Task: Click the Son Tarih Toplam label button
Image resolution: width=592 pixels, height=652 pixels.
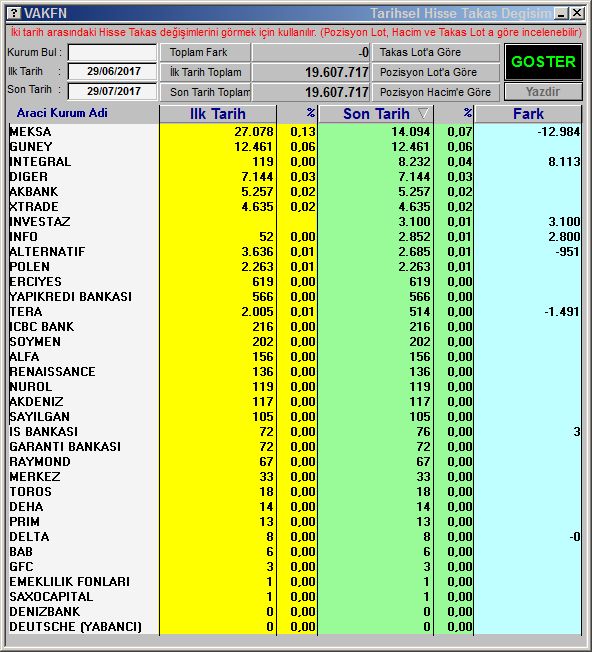Action: 205,92
